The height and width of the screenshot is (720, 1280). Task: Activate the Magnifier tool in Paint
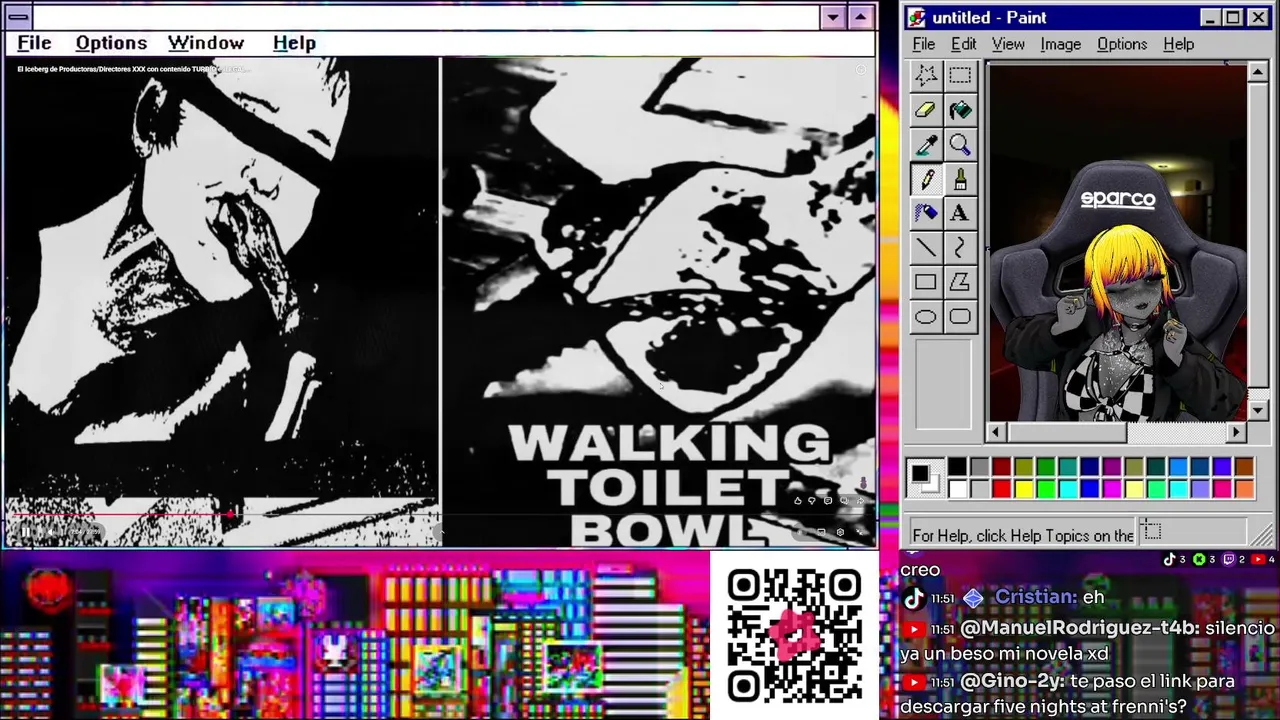(x=960, y=145)
